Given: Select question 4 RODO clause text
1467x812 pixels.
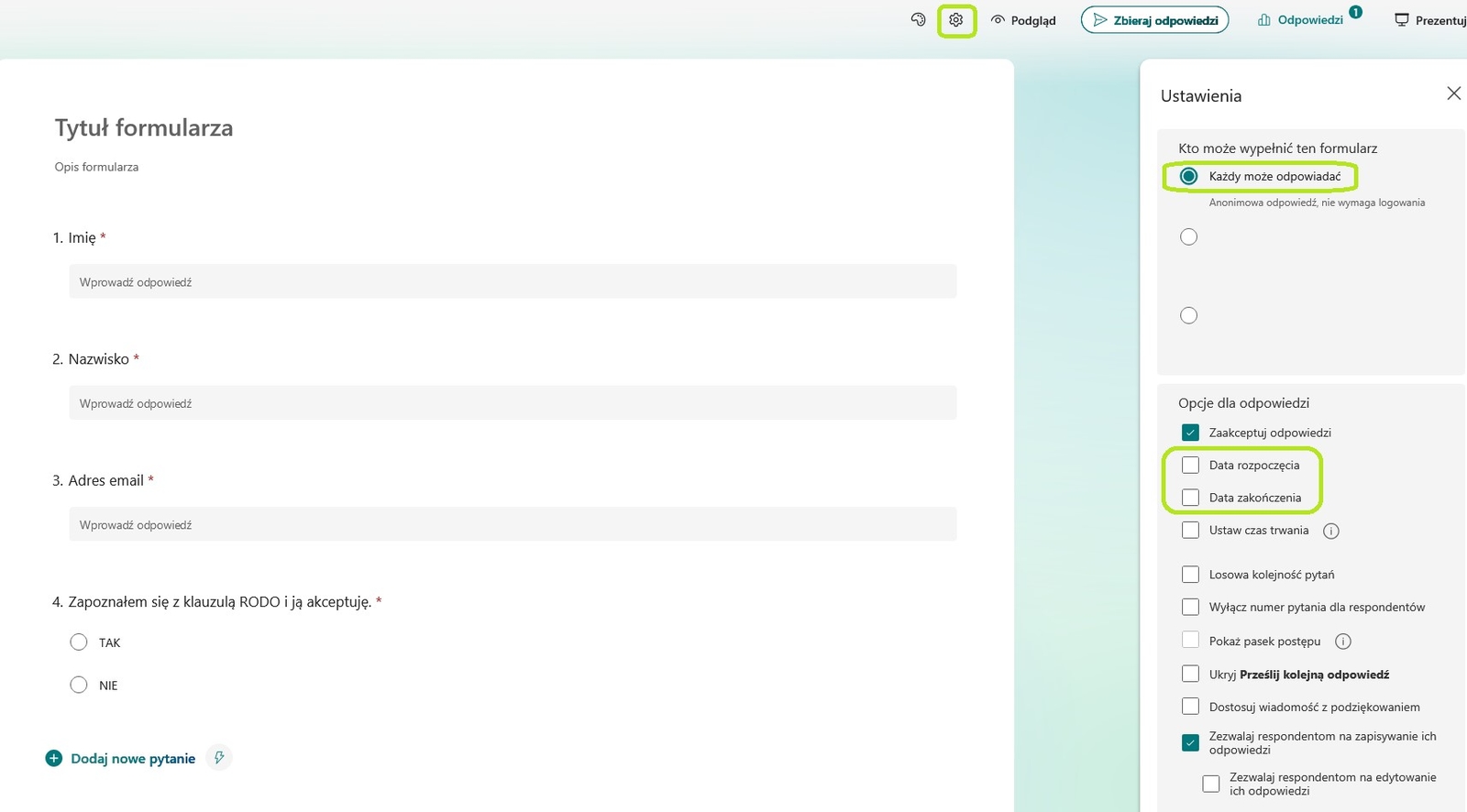Looking at the screenshot, I should click(x=216, y=602).
